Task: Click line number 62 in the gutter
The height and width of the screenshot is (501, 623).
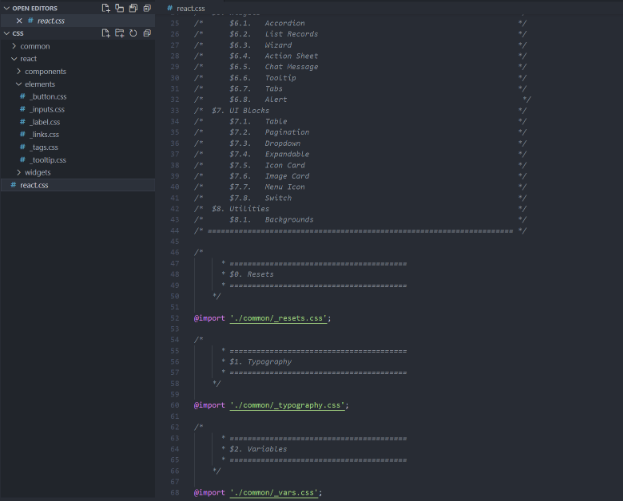Action: point(175,427)
